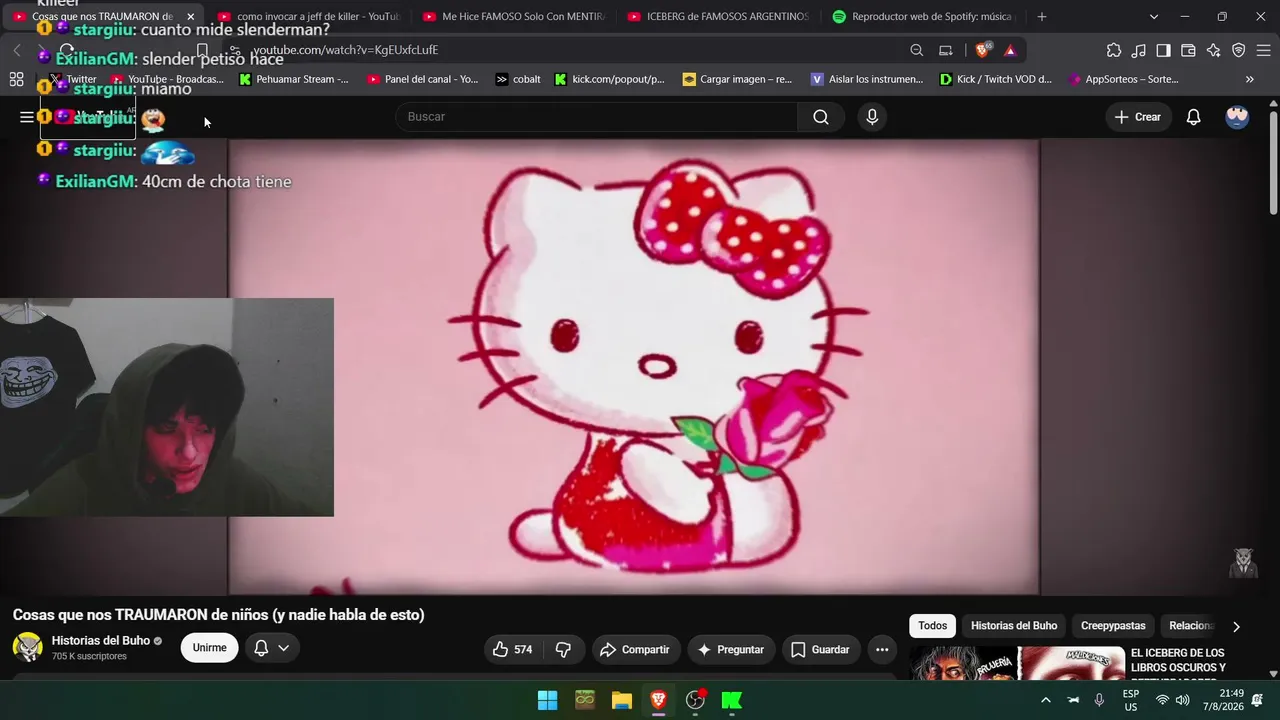Open the three-dot more actions menu

point(882,650)
